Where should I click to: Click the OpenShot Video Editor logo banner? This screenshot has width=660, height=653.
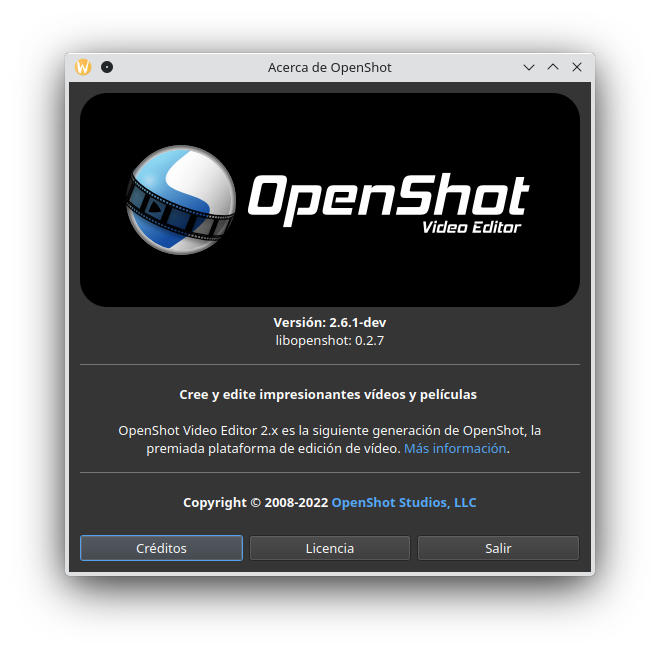coord(330,200)
